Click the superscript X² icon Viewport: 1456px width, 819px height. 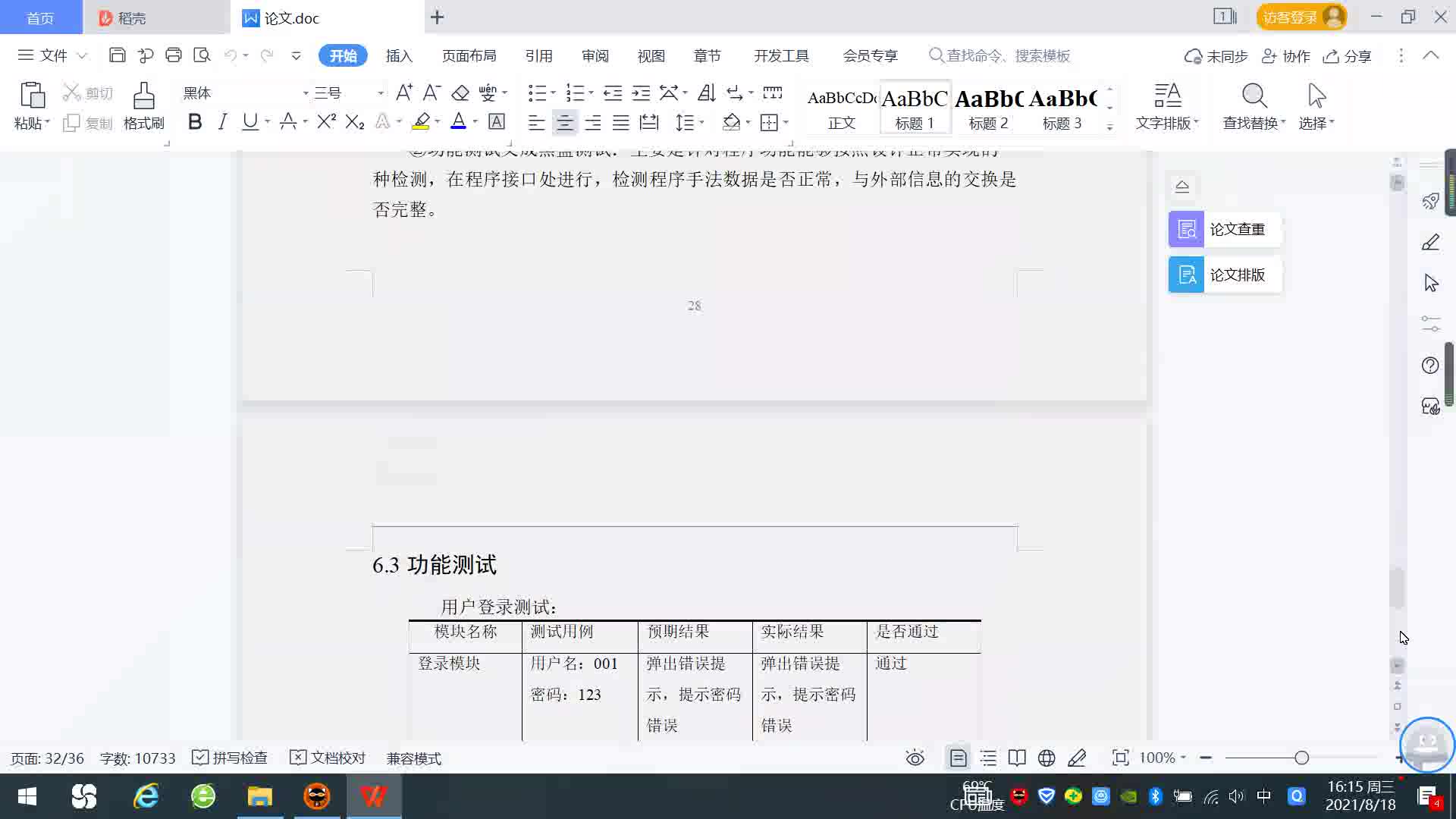coord(326,122)
